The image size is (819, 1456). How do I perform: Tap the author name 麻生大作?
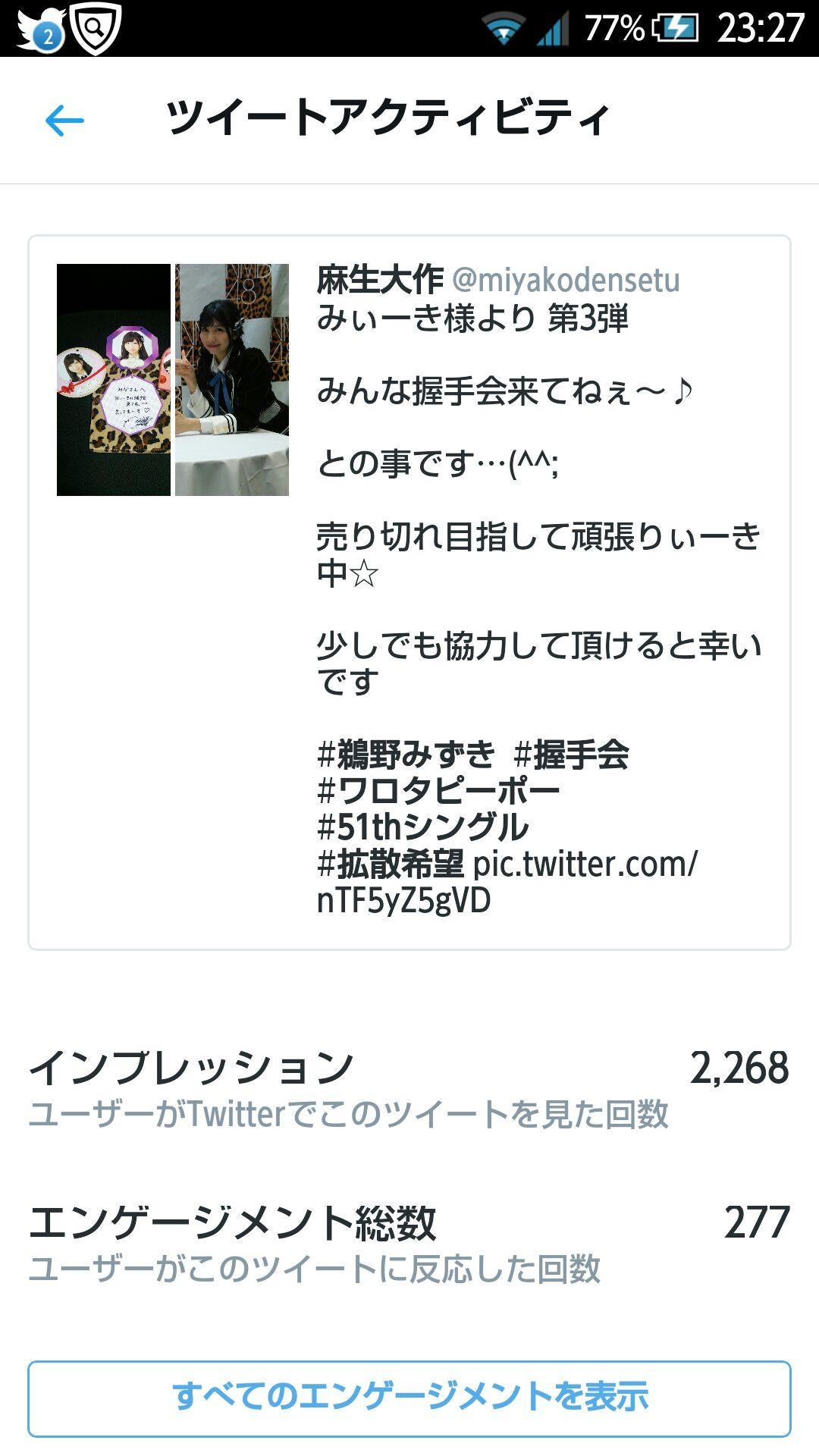point(380,280)
